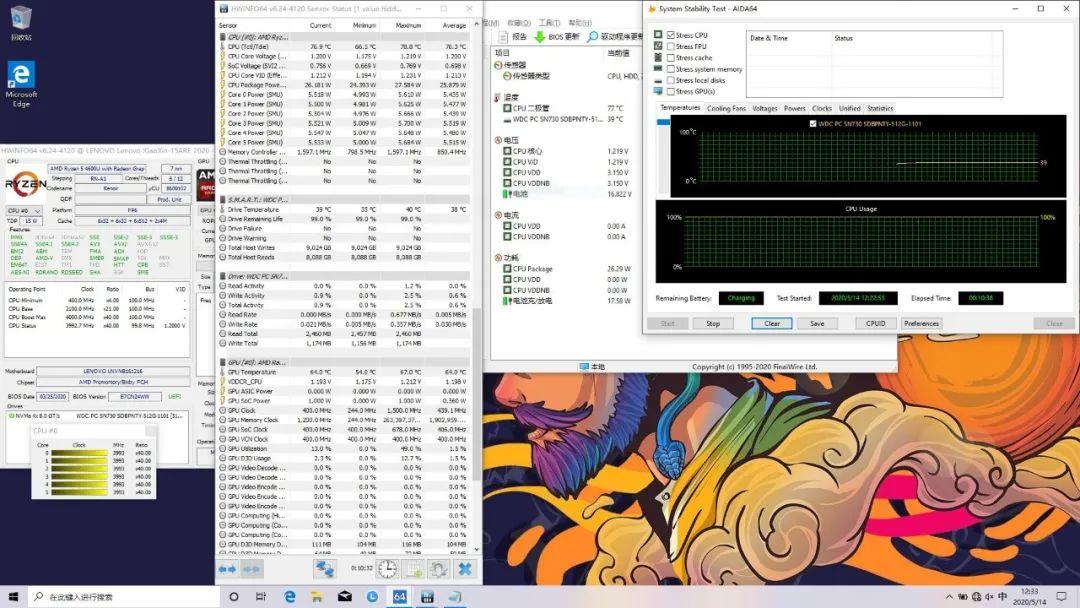Open Preferences in the stability test window
The width and height of the screenshot is (1080, 608).
click(922, 323)
